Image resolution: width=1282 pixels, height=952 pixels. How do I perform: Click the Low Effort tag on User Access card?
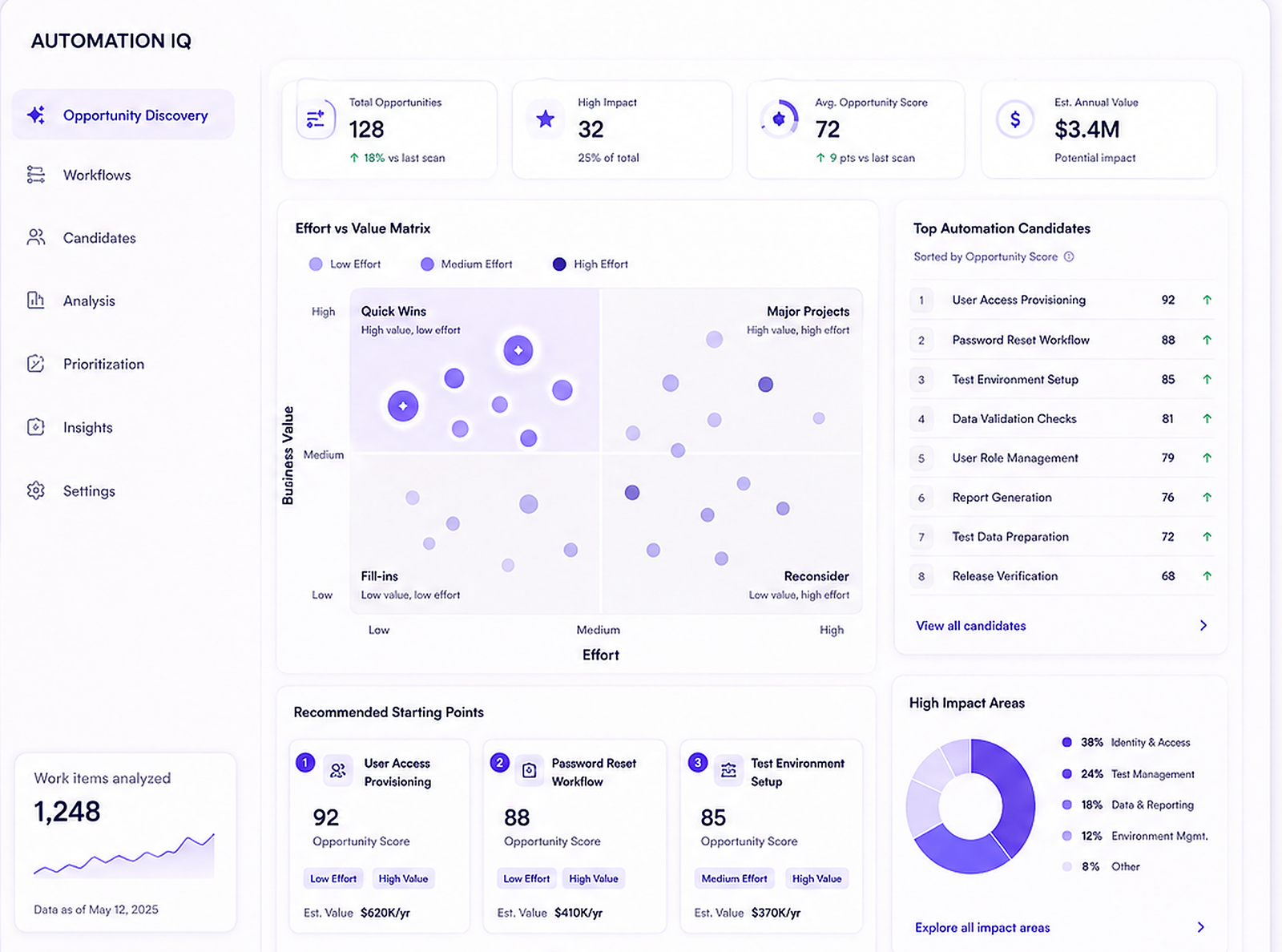tap(333, 878)
